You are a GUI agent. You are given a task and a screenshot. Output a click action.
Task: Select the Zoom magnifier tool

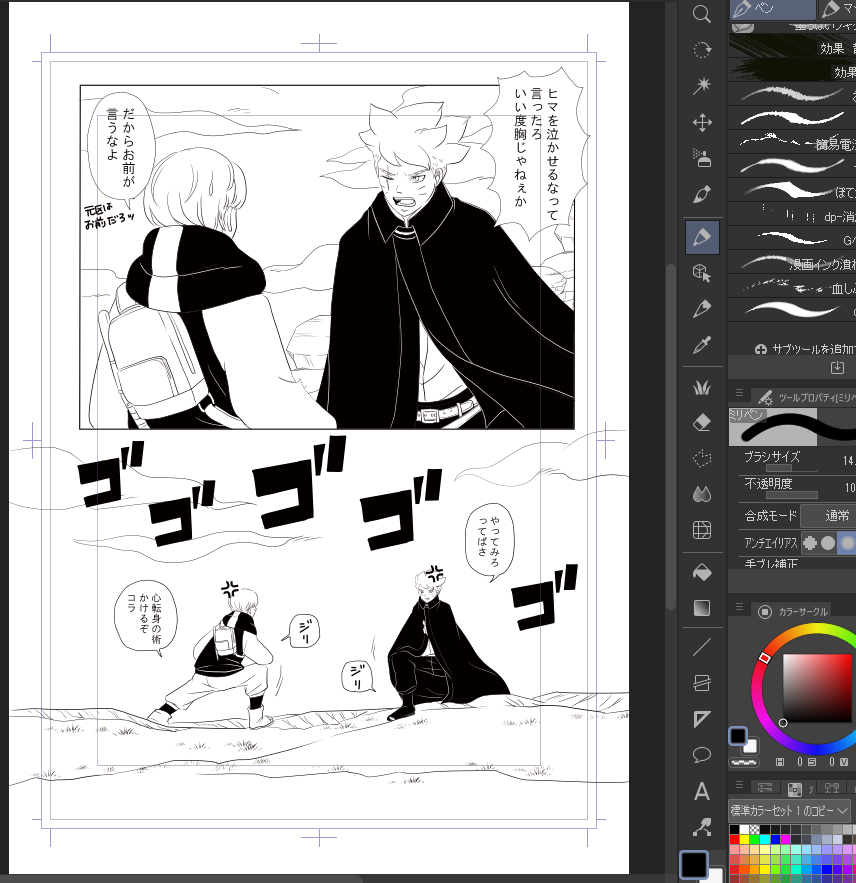coord(702,14)
